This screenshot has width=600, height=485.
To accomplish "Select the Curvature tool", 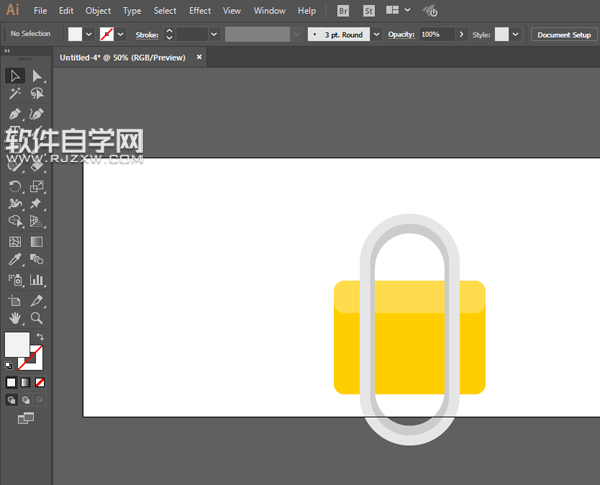I will 37,114.
